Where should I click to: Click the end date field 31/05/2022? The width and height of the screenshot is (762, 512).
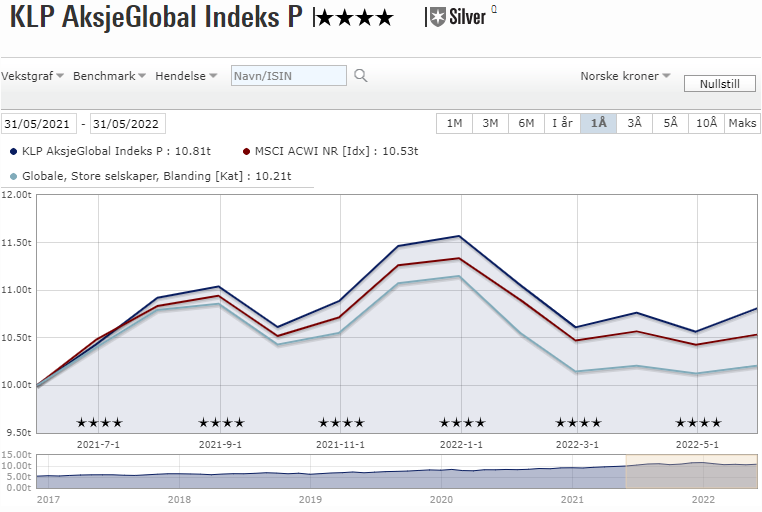[127, 123]
